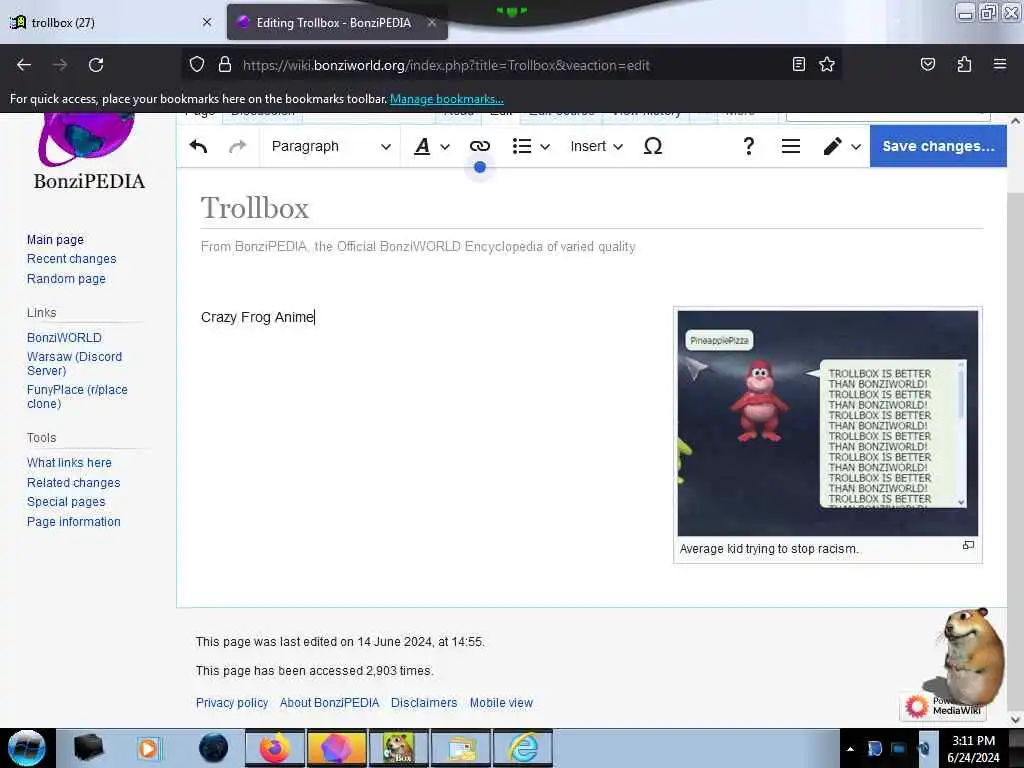Click Manage bookmarks link
The width and height of the screenshot is (1024, 768).
[x=447, y=99]
